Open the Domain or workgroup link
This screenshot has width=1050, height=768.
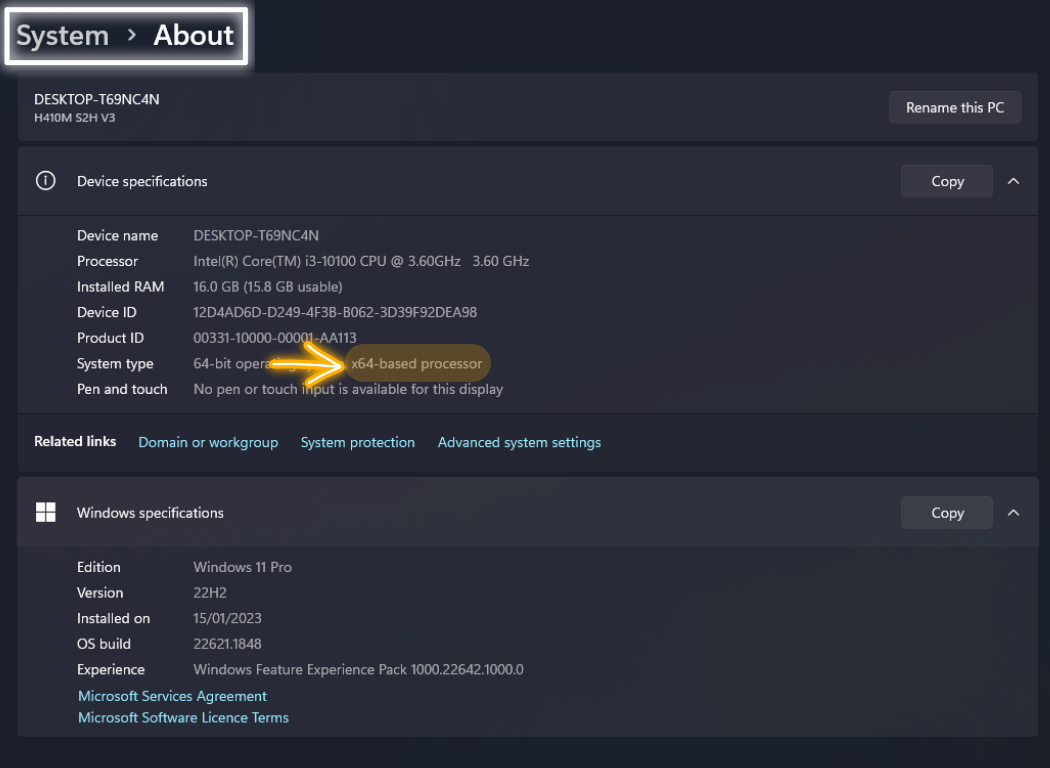click(x=208, y=442)
